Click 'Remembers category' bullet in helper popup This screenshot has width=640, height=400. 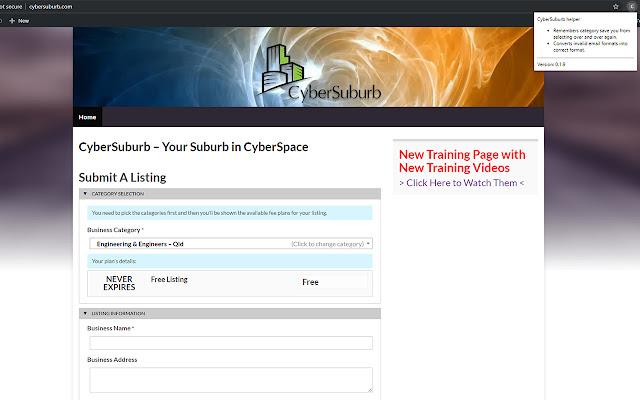click(591, 33)
